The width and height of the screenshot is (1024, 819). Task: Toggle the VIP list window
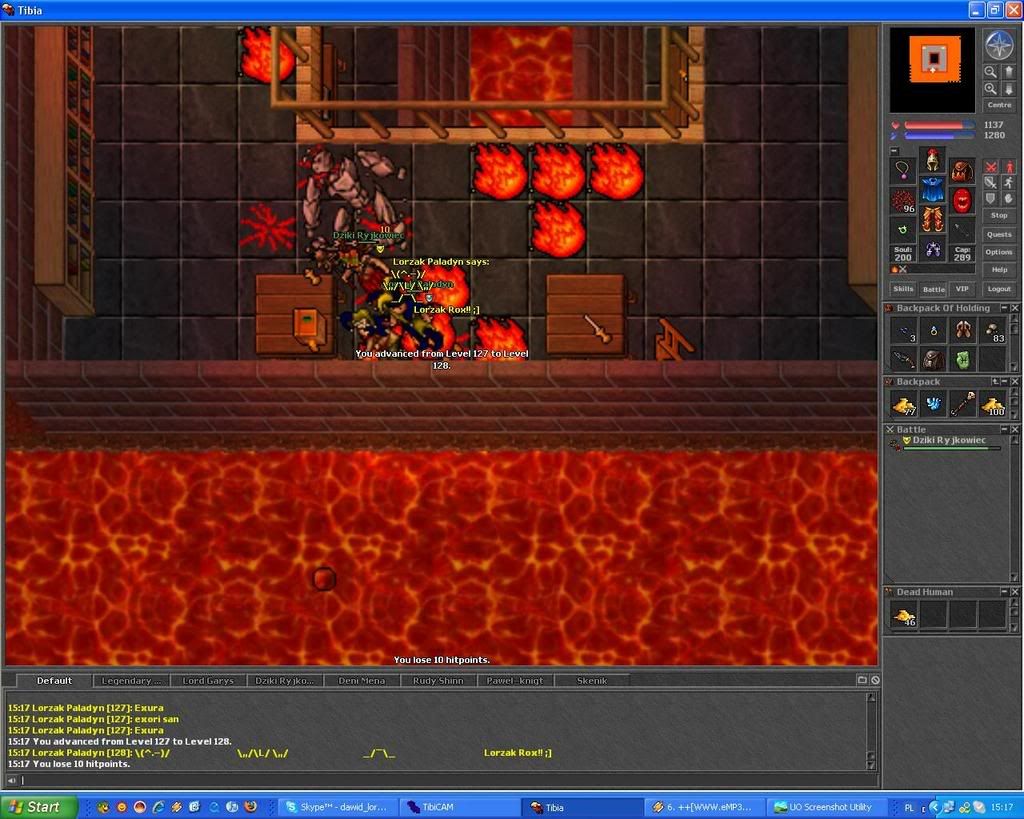[962, 289]
